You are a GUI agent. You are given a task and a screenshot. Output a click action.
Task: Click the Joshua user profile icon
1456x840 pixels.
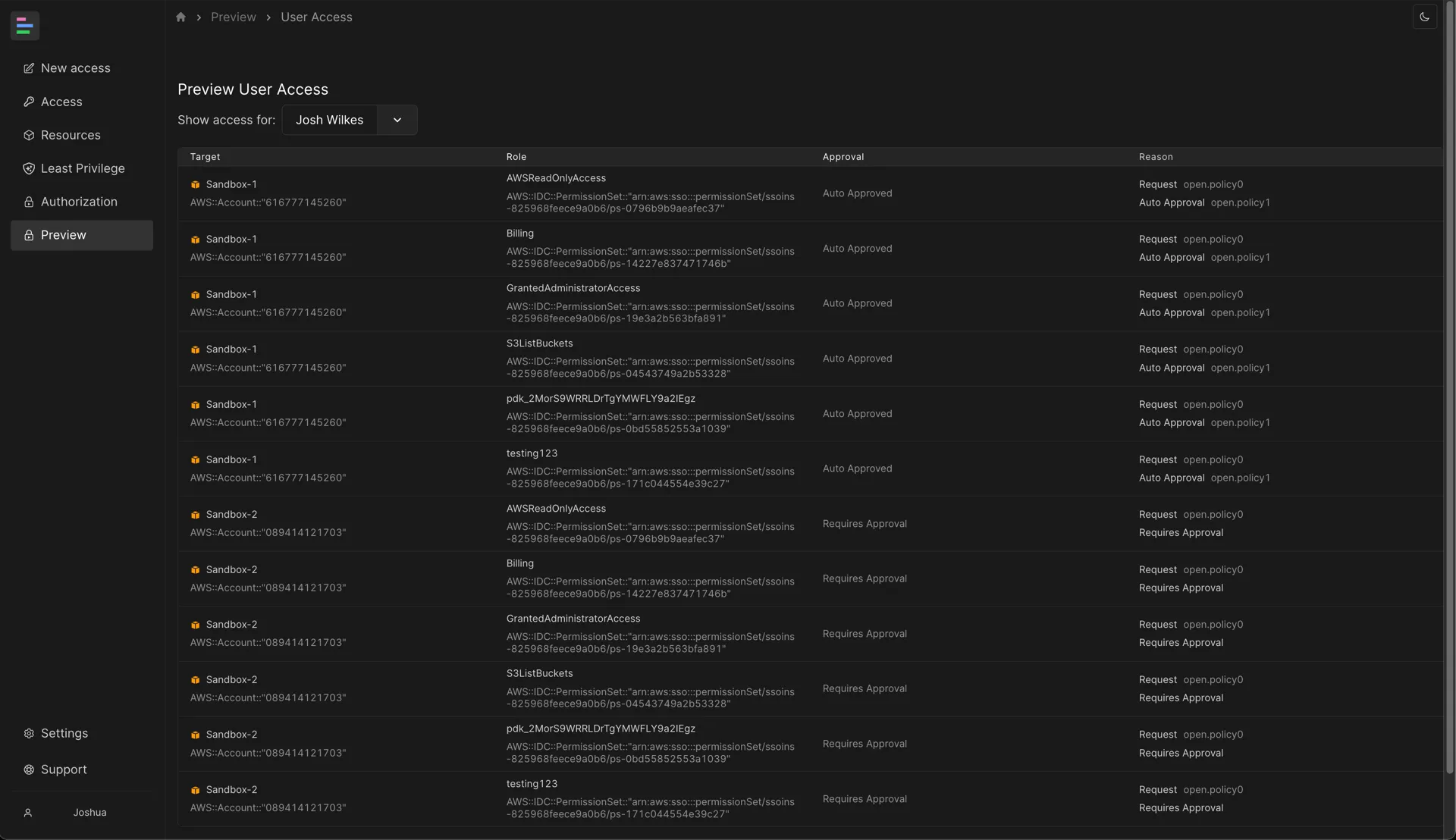click(28, 813)
